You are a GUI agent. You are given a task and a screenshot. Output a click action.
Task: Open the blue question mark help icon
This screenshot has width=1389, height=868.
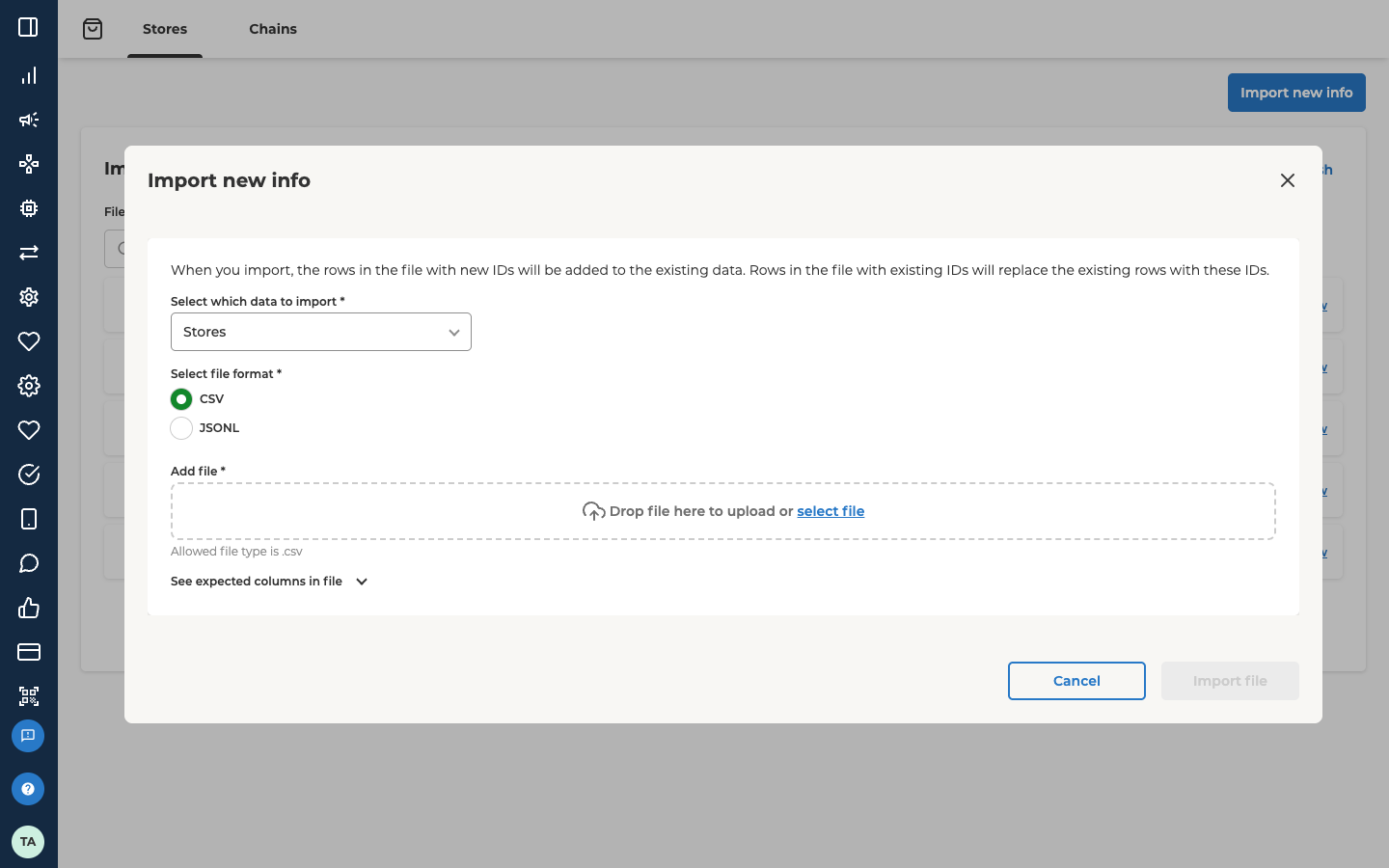[28, 789]
